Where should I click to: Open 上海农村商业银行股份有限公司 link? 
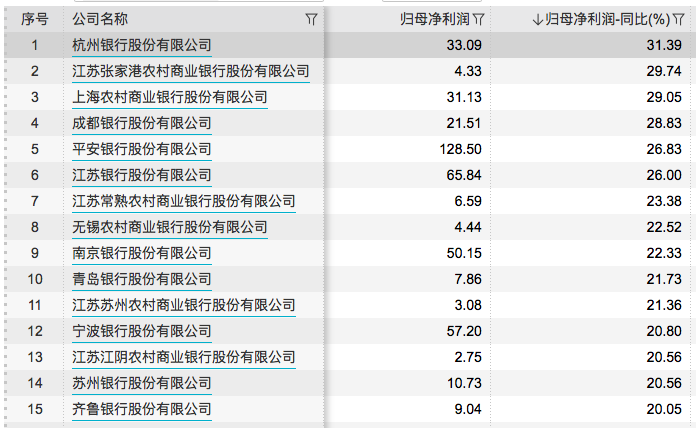pos(170,97)
